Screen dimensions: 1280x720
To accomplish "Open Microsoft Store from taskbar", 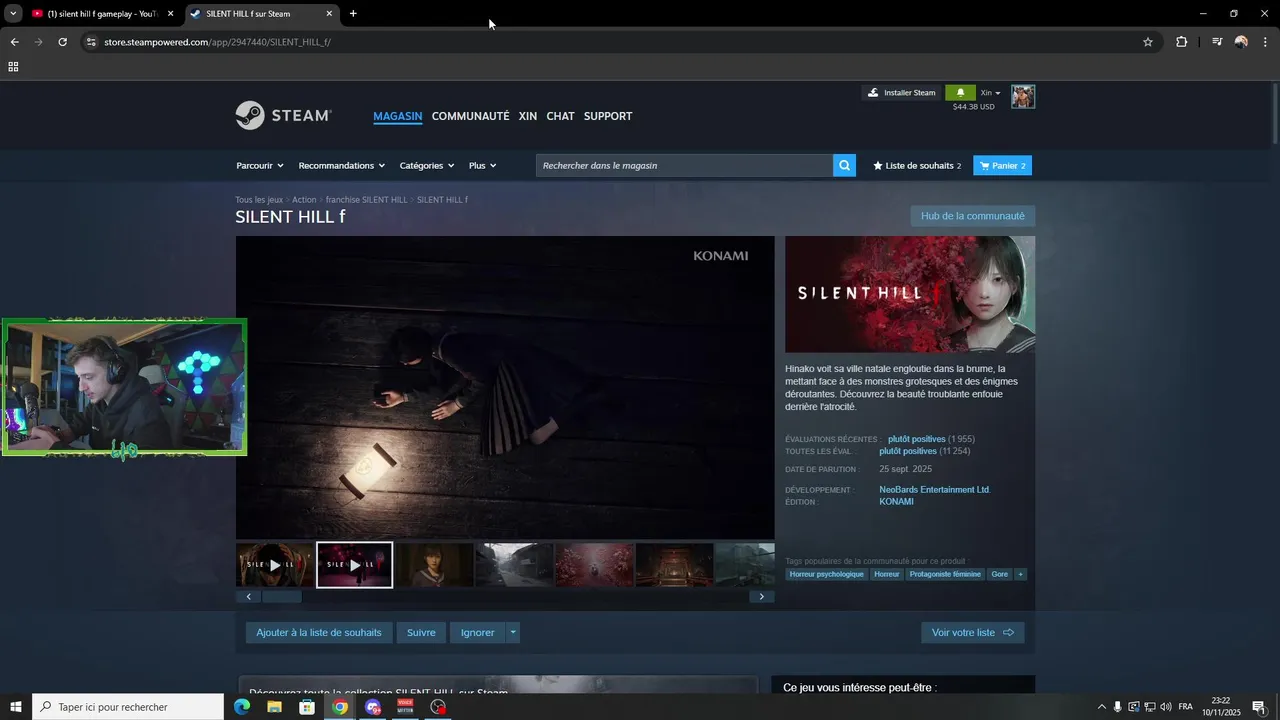I will point(307,707).
